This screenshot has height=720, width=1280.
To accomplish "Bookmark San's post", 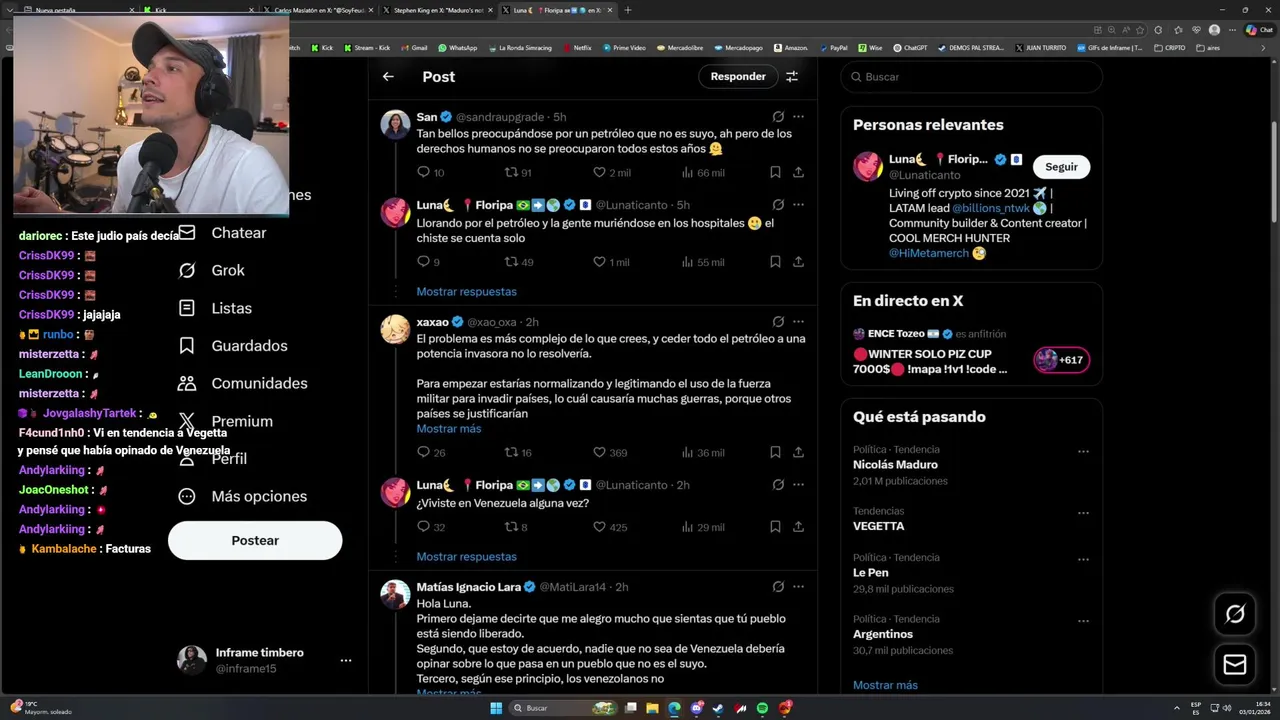I will 775,172.
